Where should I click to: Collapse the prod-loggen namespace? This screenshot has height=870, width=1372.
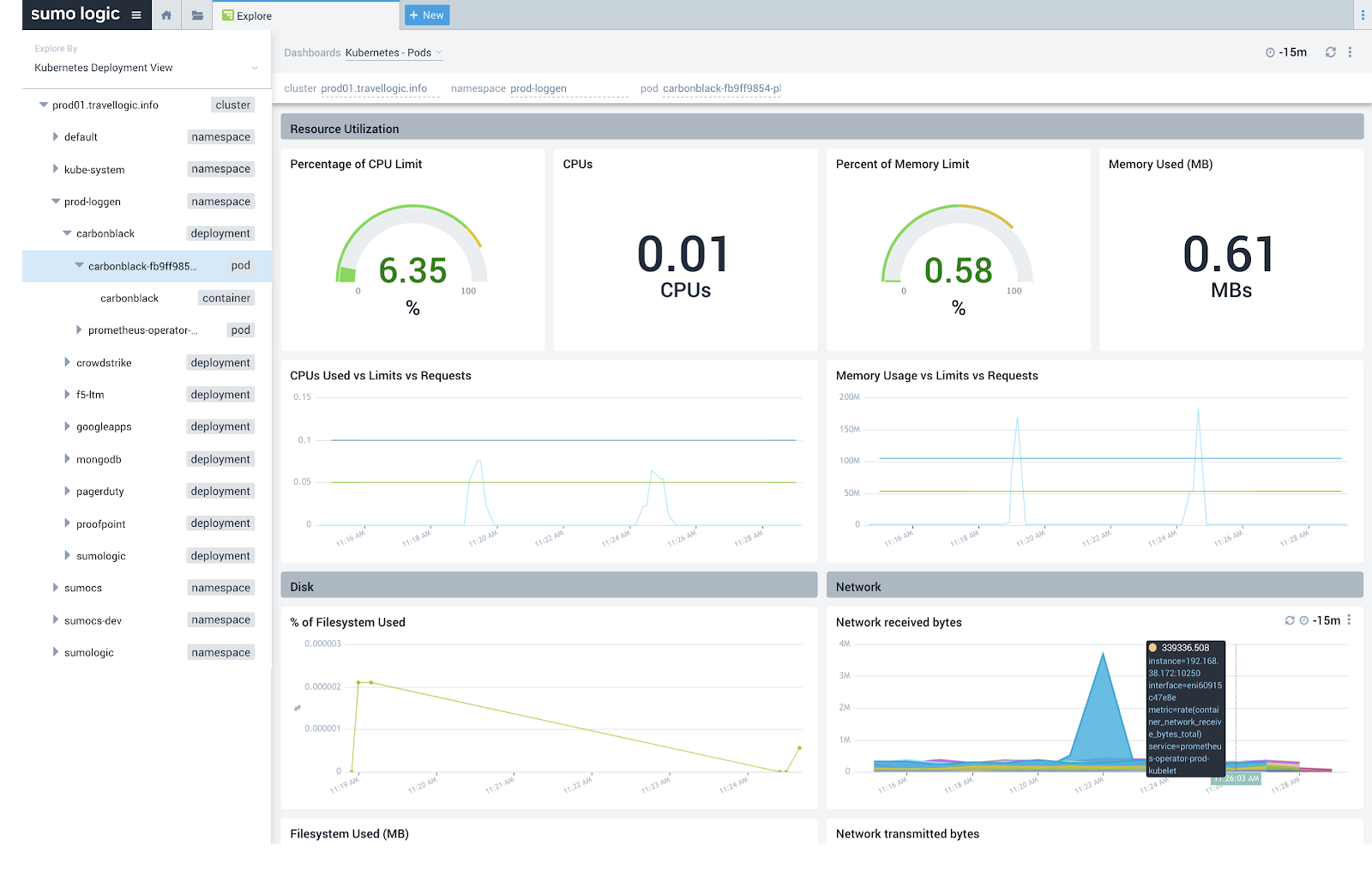coord(56,202)
